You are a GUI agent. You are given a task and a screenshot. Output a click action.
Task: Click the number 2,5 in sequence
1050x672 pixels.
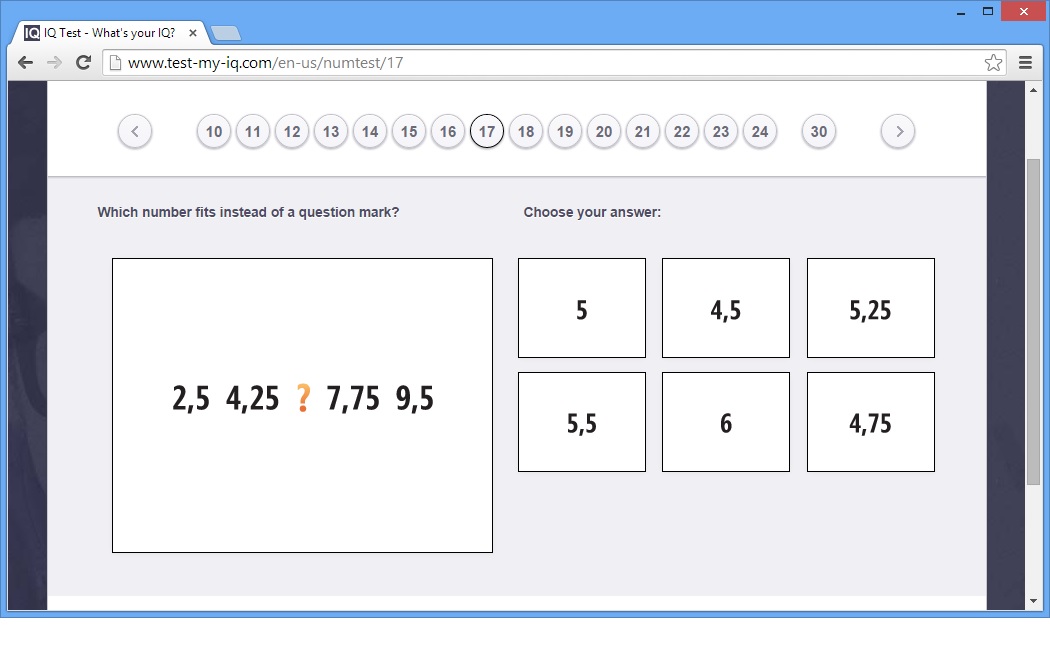[191, 398]
